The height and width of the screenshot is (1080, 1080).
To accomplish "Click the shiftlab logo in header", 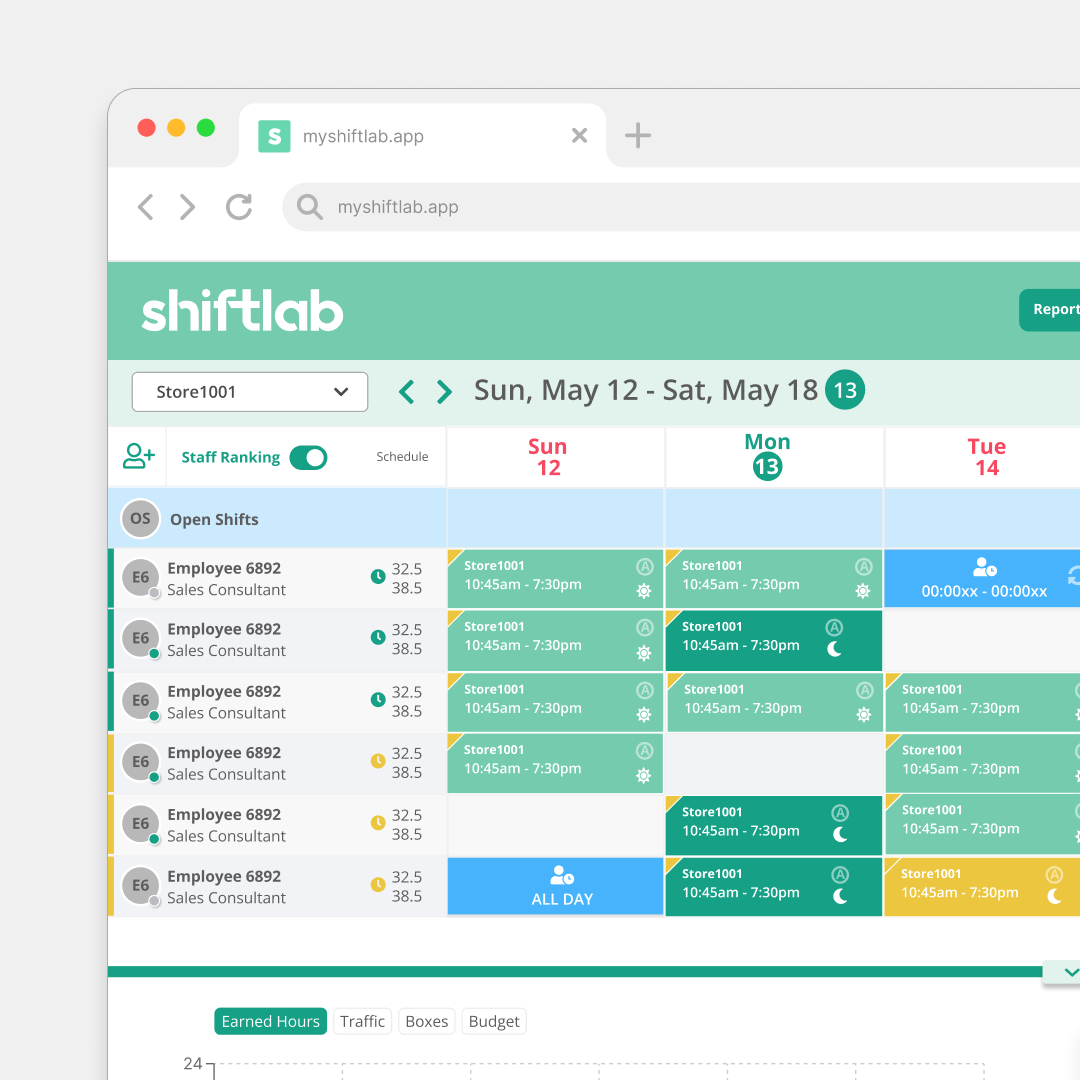I will (242, 312).
